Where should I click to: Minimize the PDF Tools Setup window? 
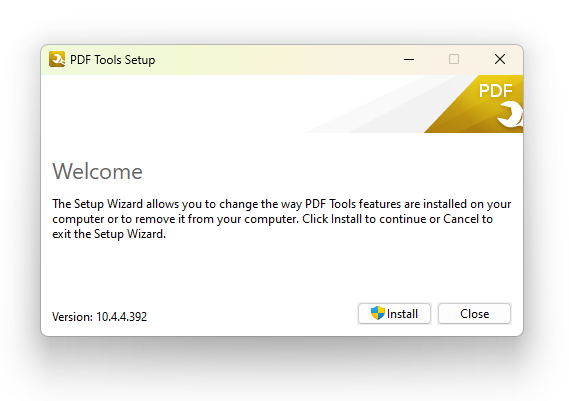409,60
